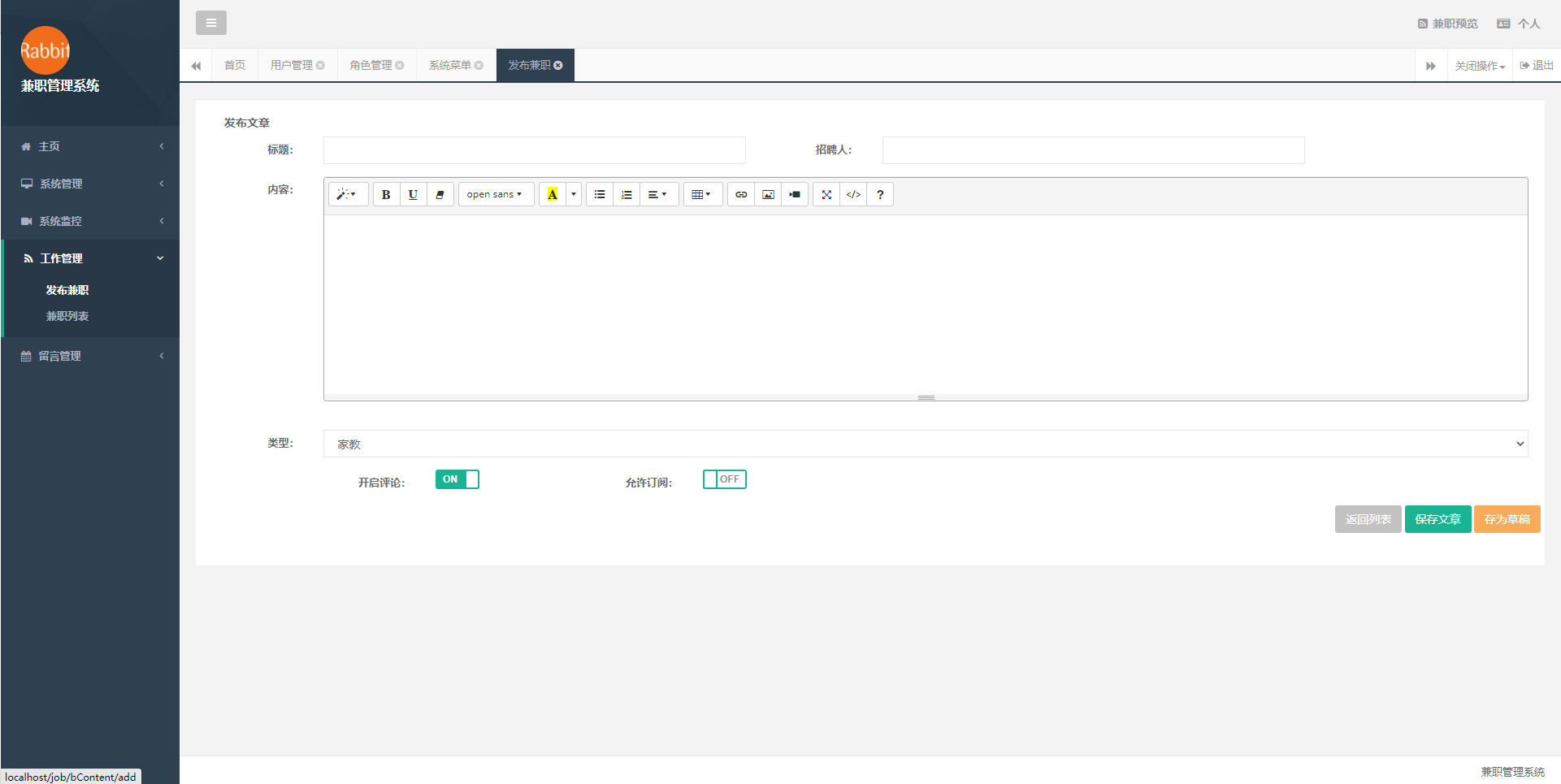Select 发布兼职 in sidebar submenu
1561x784 pixels.
[x=67, y=290]
